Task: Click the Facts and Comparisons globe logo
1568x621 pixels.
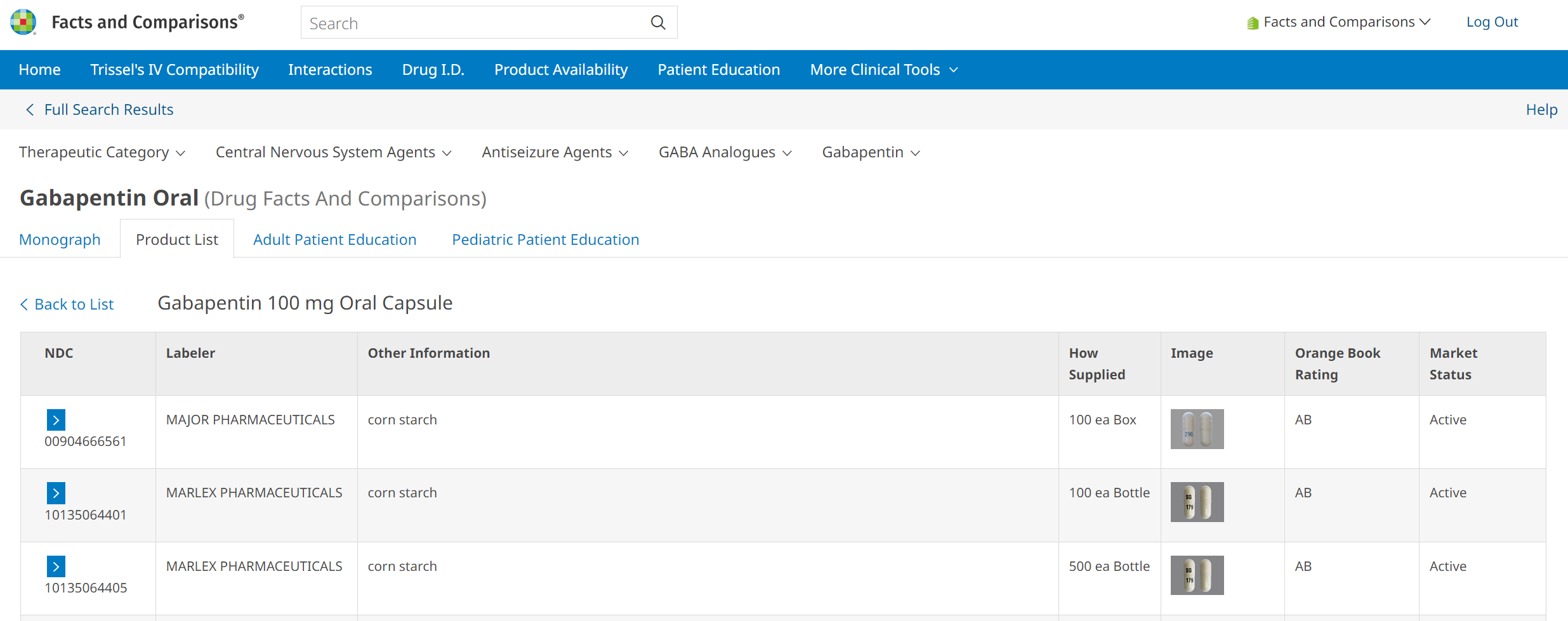Action: pyautogui.click(x=23, y=22)
